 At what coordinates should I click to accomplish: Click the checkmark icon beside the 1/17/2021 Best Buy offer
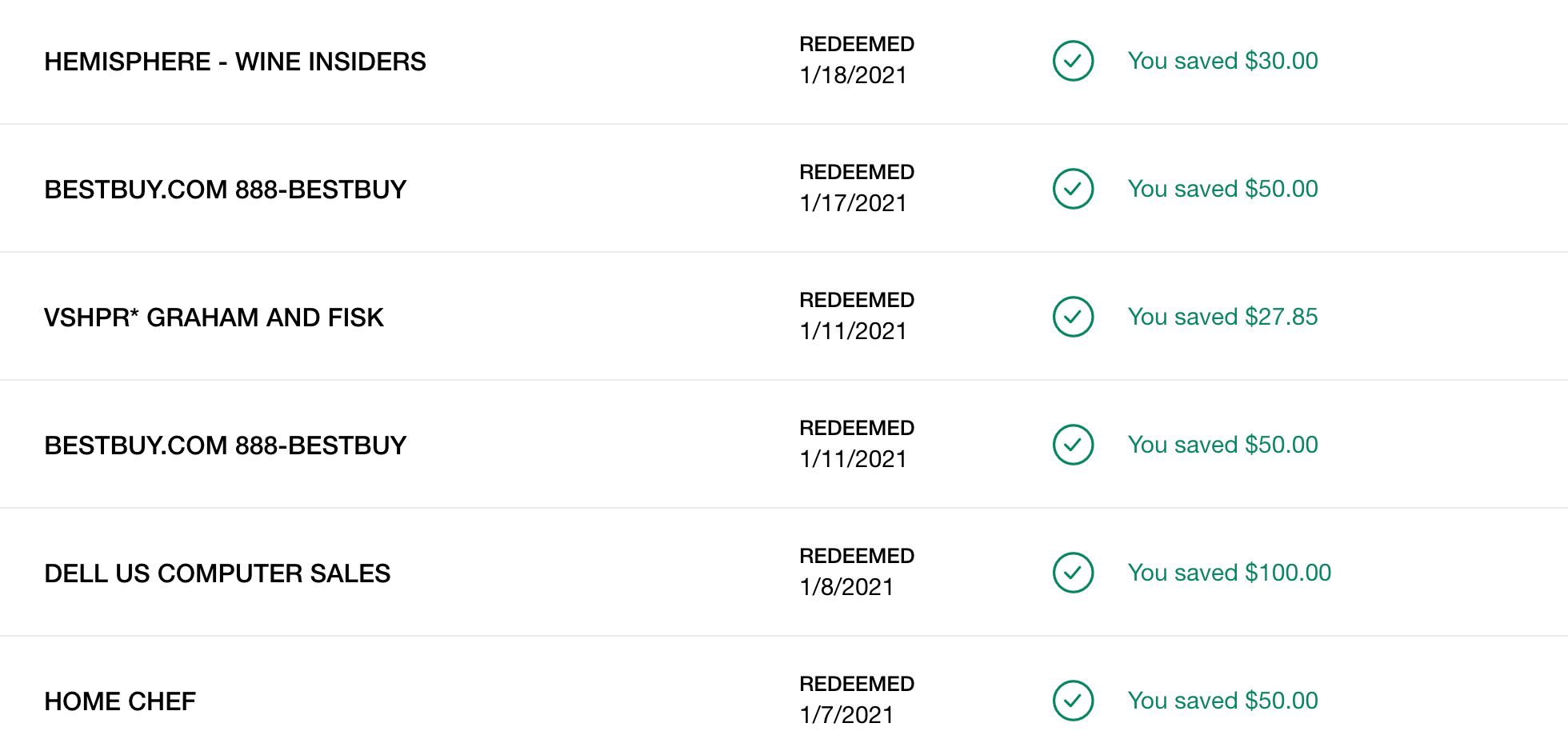pyautogui.click(x=1073, y=189)
